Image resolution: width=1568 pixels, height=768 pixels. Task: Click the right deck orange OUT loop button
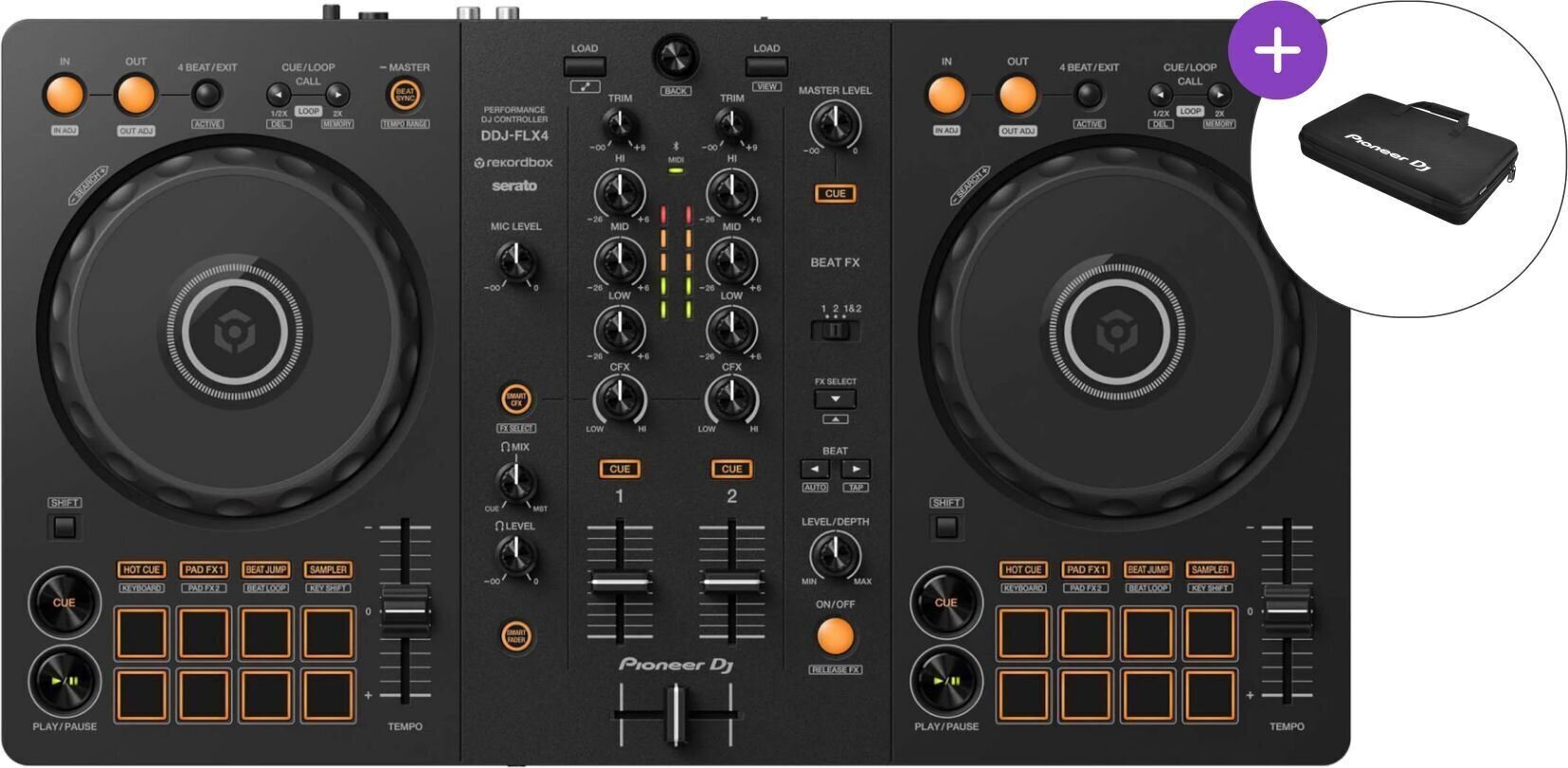1017,95
